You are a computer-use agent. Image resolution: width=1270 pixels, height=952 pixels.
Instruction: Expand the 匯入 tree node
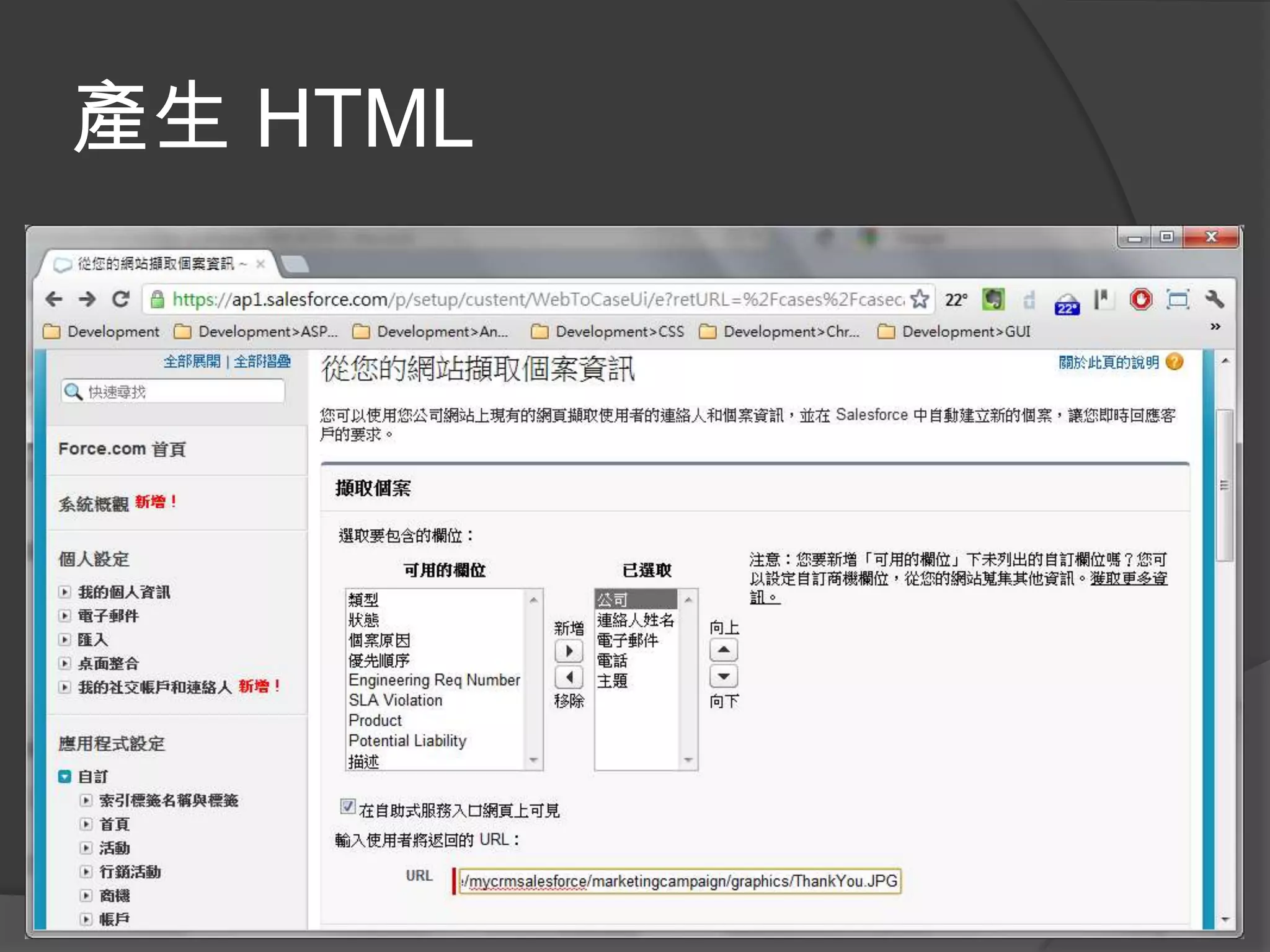coord(64,640)
